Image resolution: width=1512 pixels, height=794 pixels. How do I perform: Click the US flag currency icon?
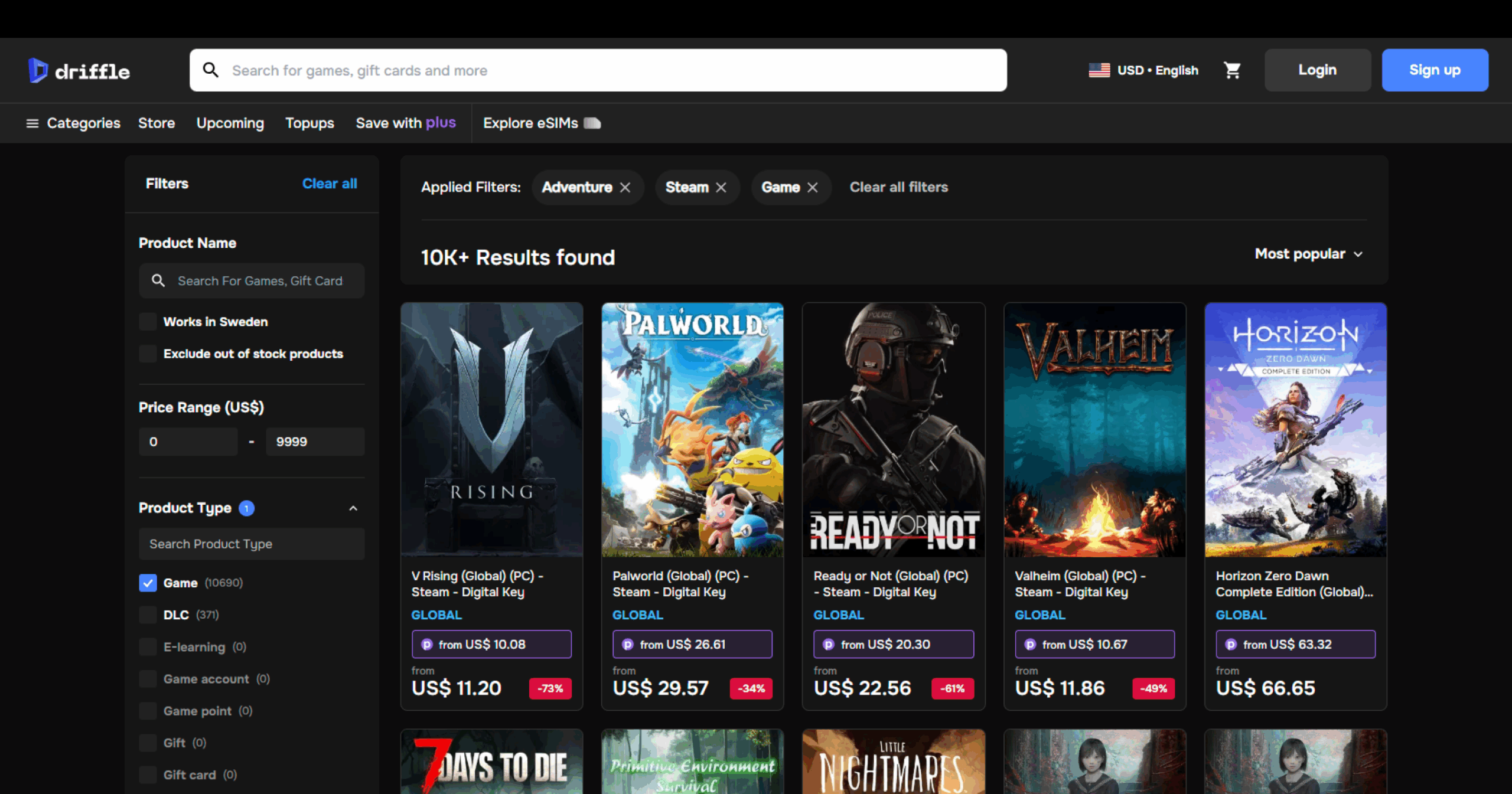coord(1099,70)
